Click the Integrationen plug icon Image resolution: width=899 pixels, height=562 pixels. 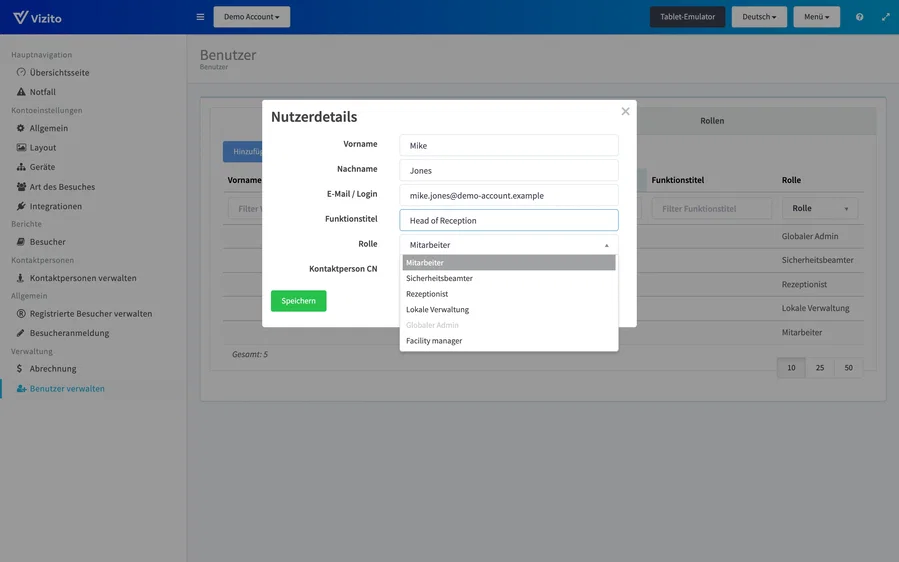pyautogui.click(x=21, y=206)
